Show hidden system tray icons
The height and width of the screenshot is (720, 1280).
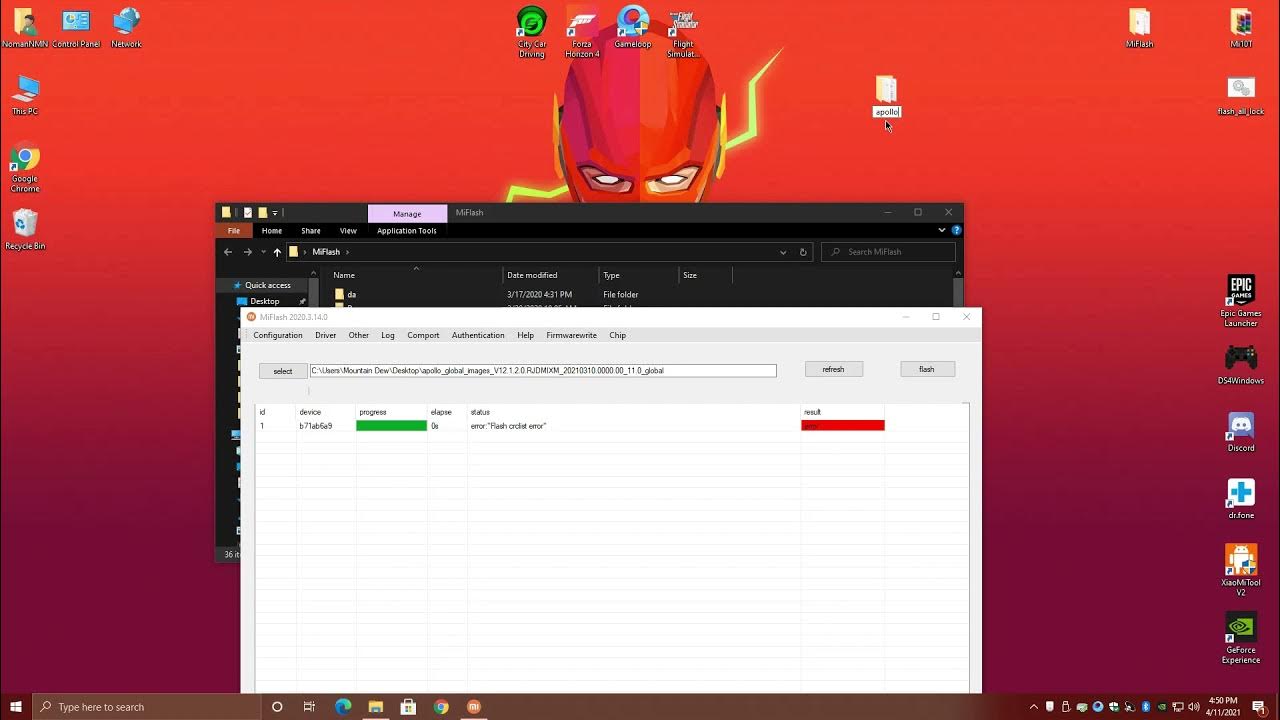(x=1034, y=707)
